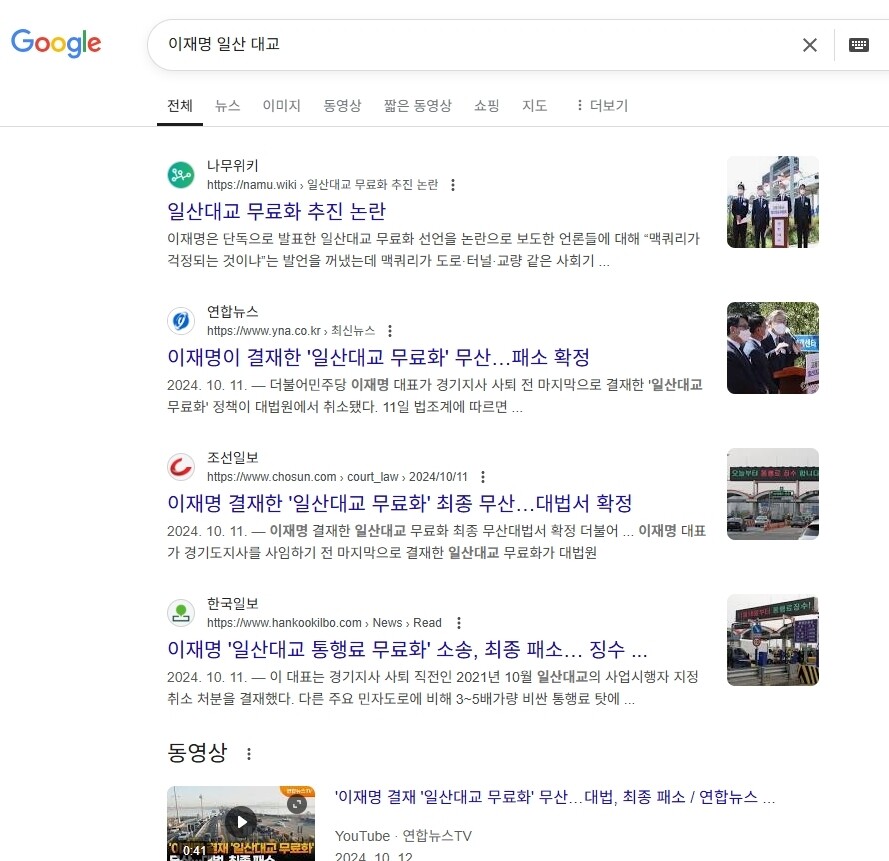Go to the 지도 tab
Viewport: 889px width, 861px height.
click(x=534, y=105)
